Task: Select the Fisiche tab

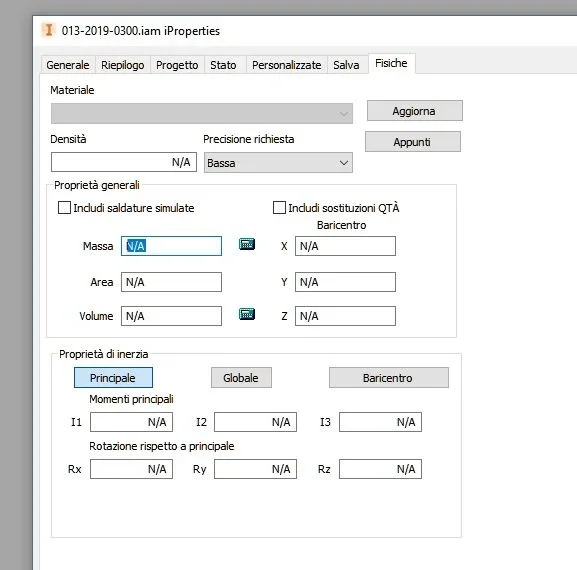Action: (x=391, y=63)
